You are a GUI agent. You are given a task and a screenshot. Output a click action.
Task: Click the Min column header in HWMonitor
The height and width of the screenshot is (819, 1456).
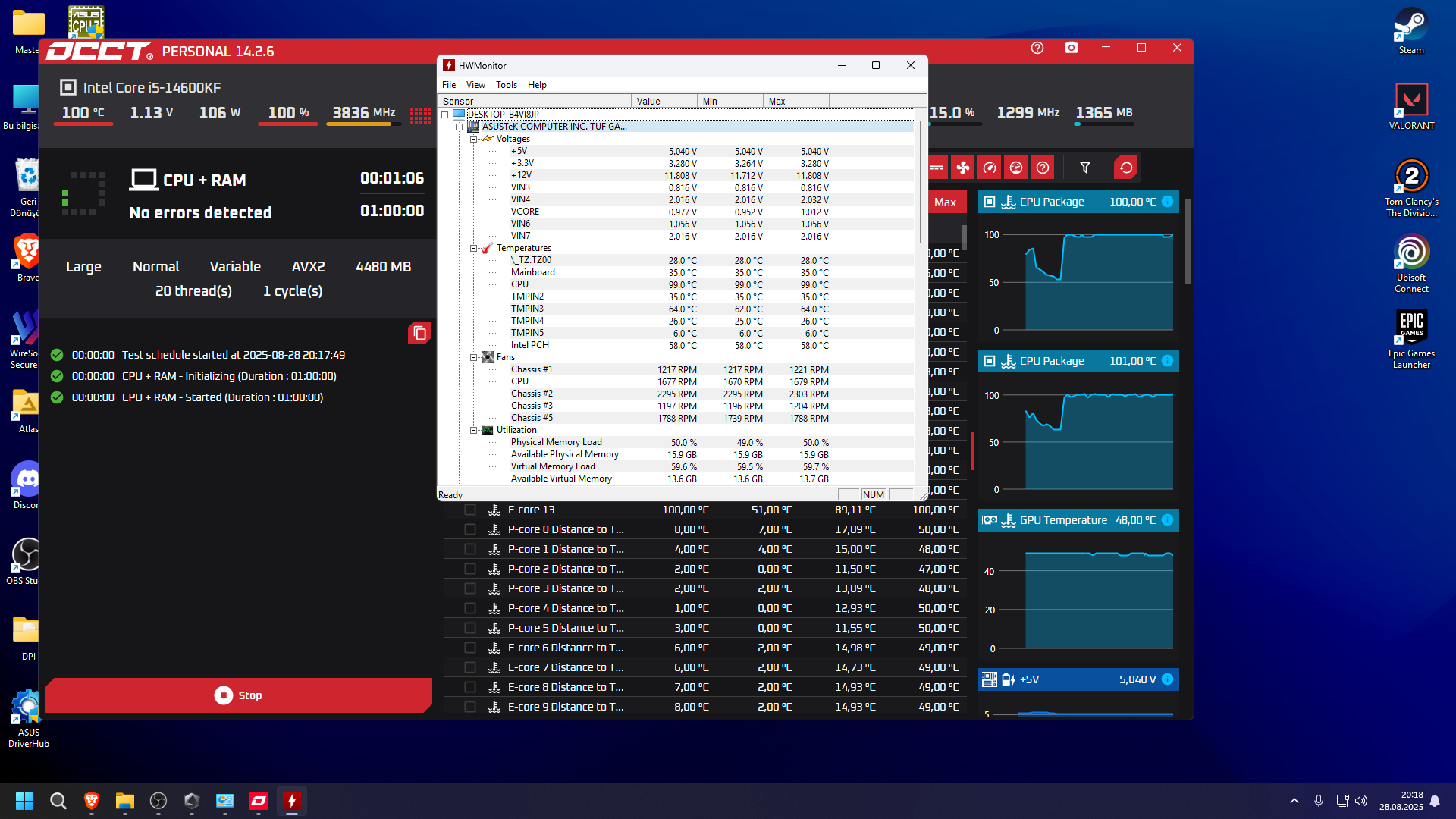tap(730, 101)
